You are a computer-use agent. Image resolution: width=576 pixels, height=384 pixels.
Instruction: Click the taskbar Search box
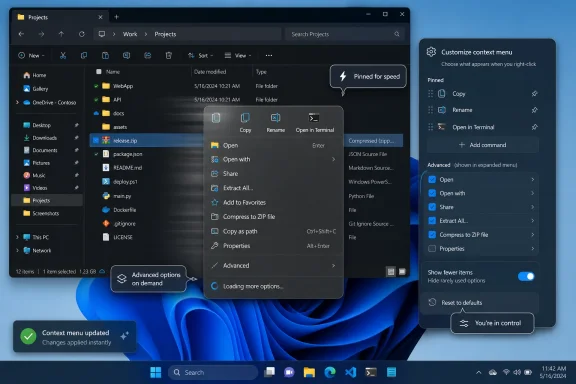pyautogui.click(x=213, y=373)
